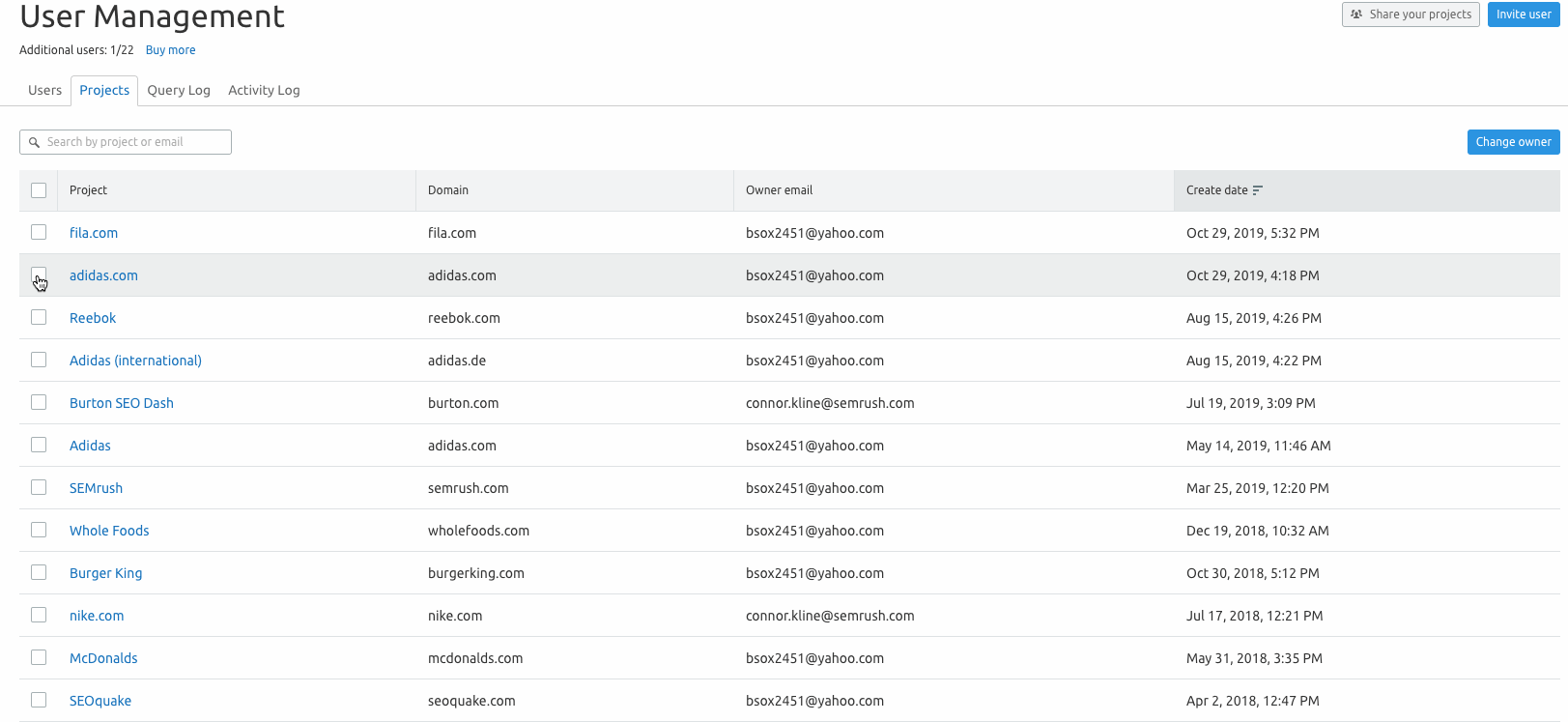Screen dimensions: 1568x722
Task: Open the Whole Foods project link
Action: pos(109,531)
